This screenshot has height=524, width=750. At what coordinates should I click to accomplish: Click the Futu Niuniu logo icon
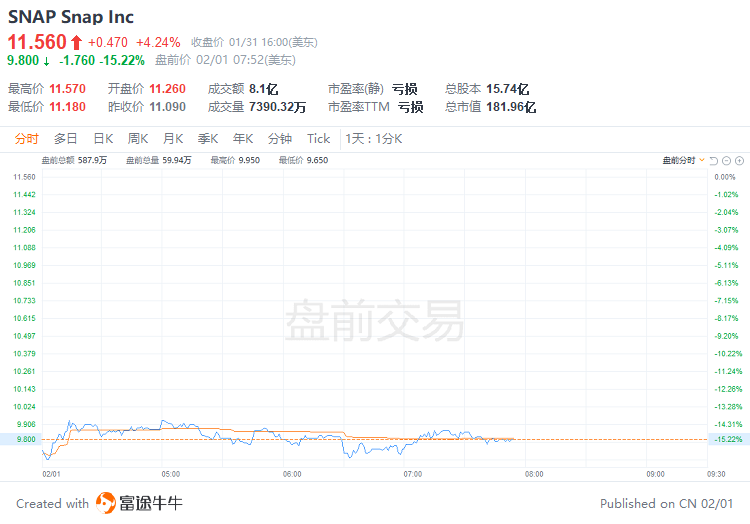[106, 503]
